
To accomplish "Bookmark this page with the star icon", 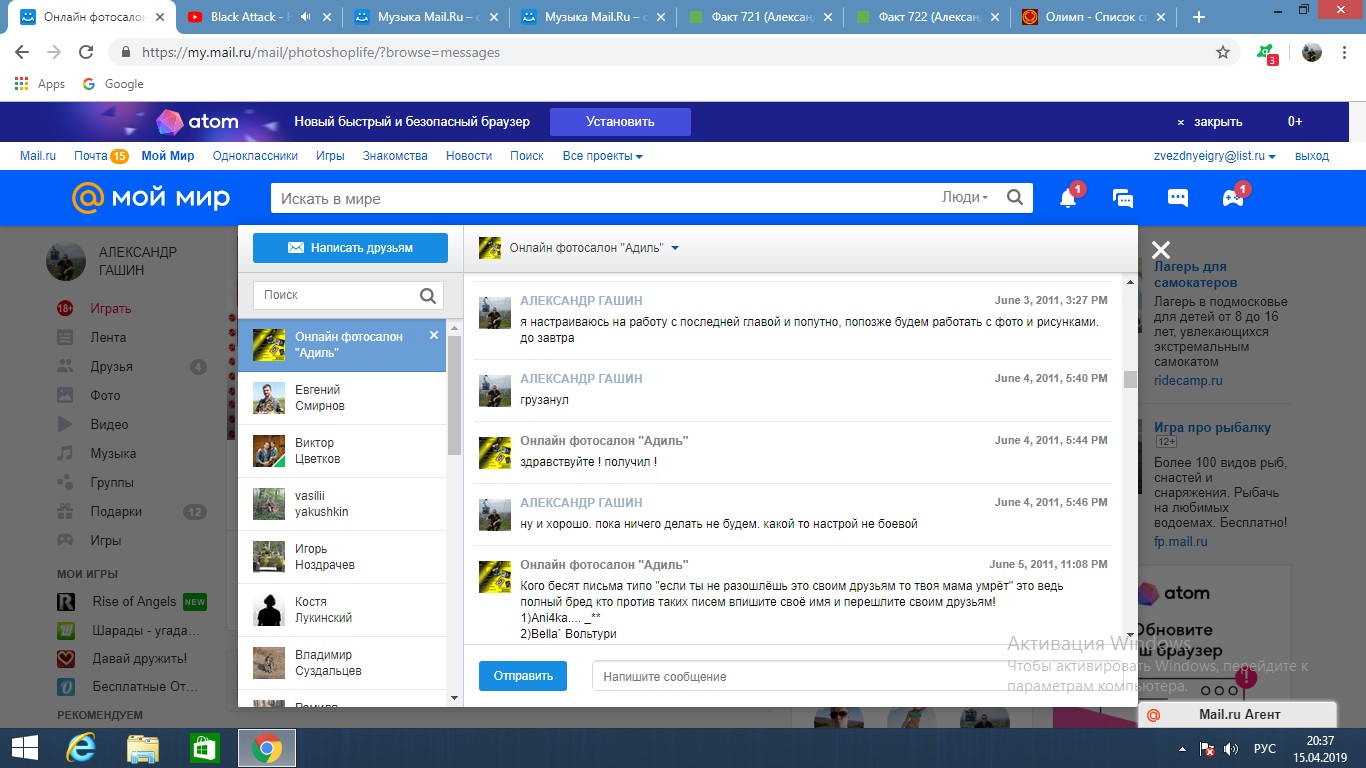I will tap(1223, 52).
